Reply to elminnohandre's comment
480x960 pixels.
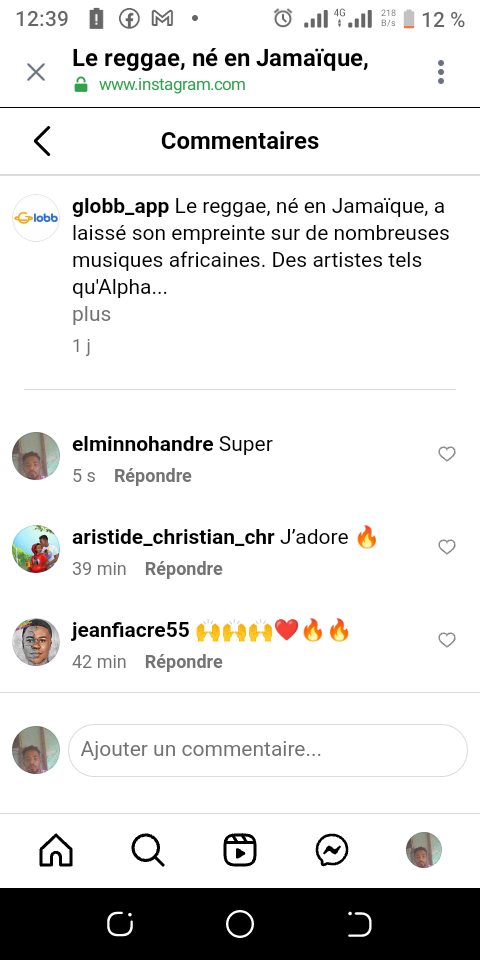152,476
